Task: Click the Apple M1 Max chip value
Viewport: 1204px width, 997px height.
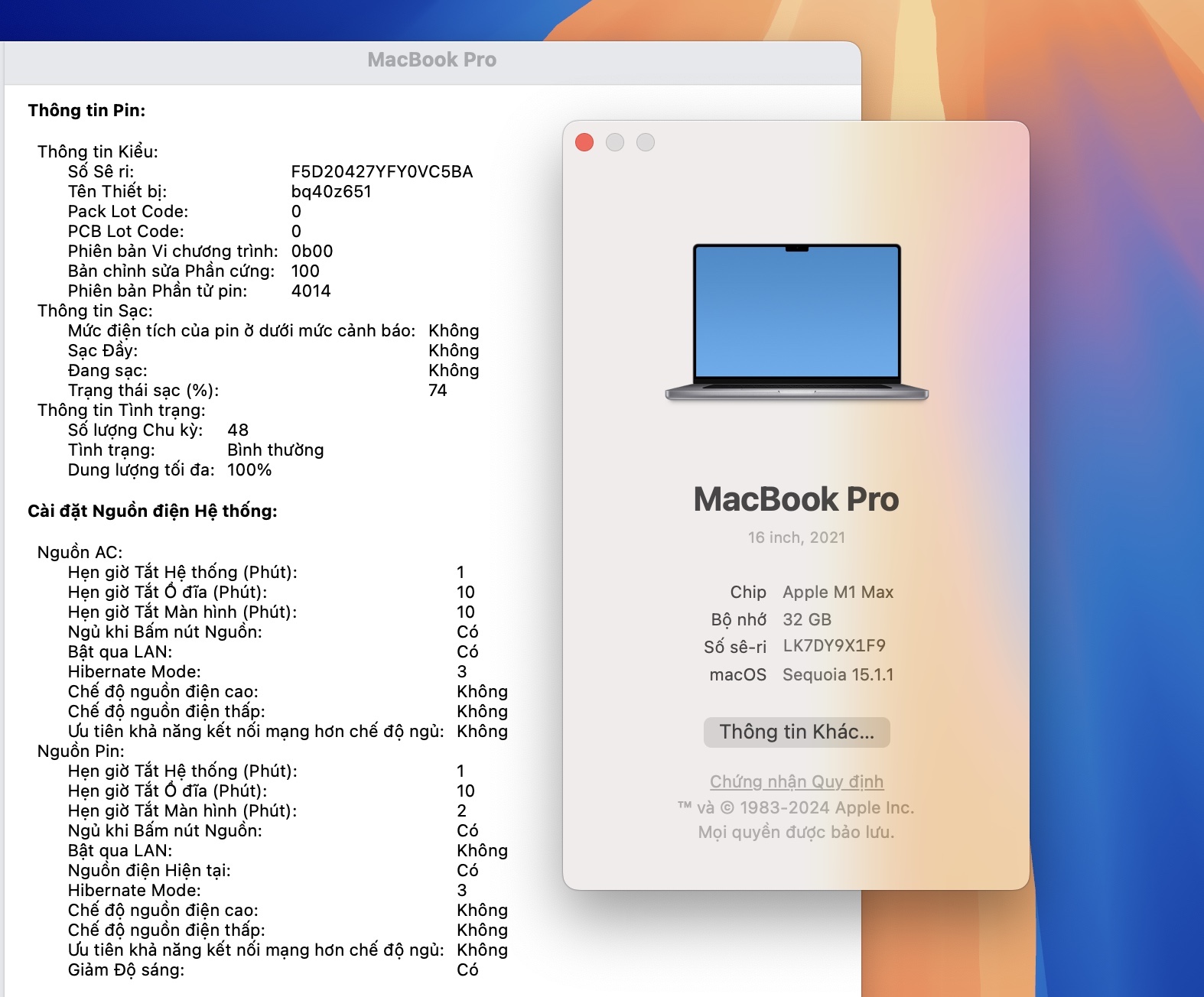Action: pos(838,592)
